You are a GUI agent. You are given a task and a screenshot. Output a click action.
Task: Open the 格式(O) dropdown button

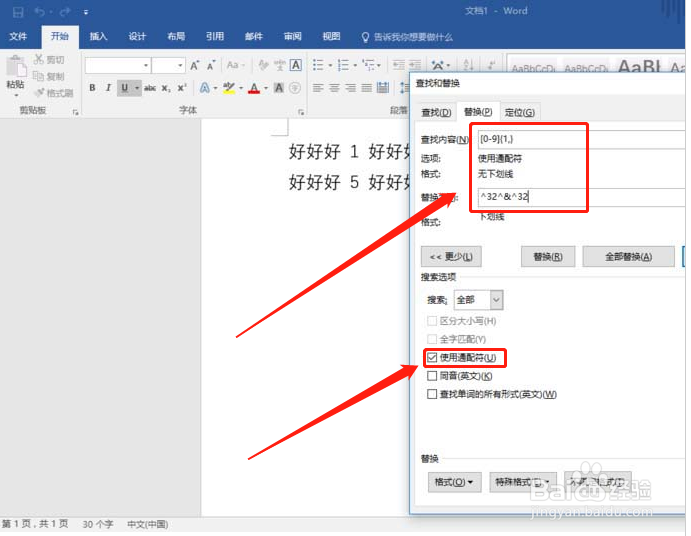point(454,482)
